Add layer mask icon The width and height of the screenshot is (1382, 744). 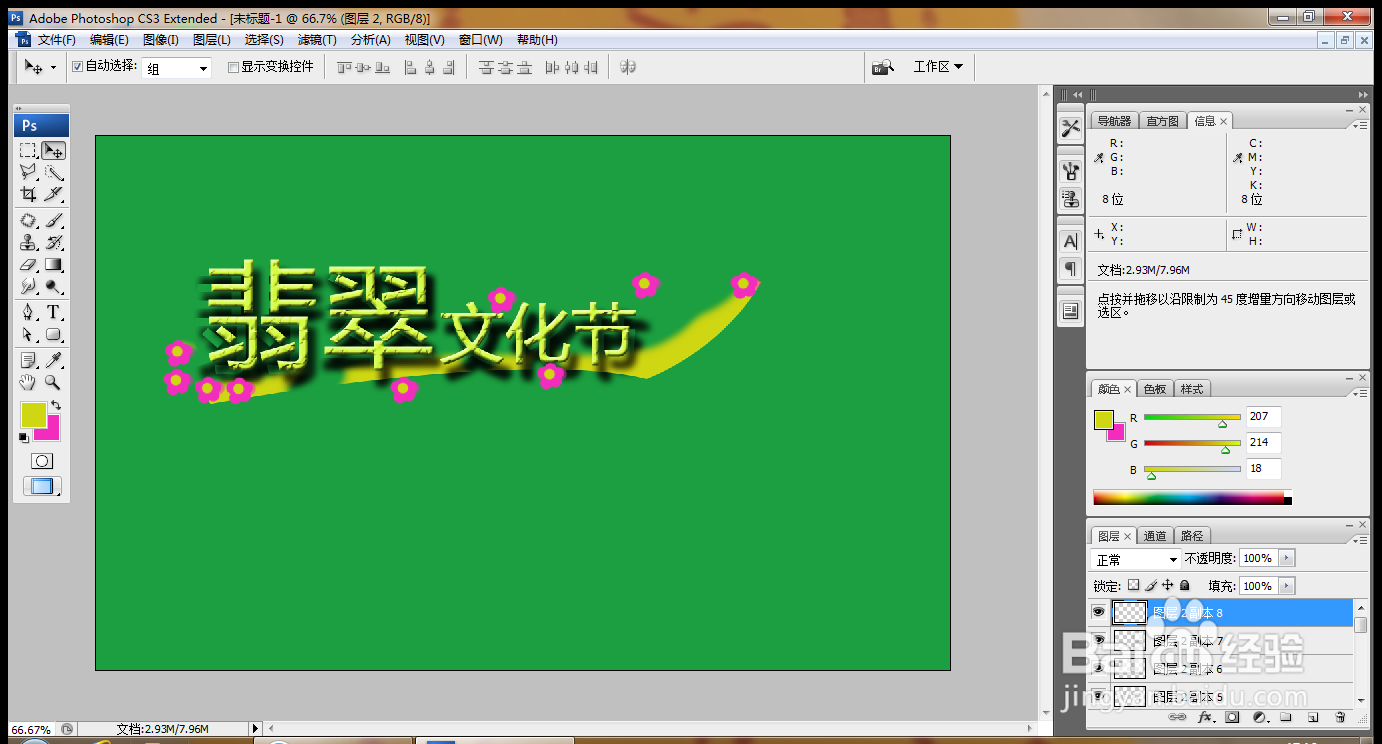coord(1232,718)
